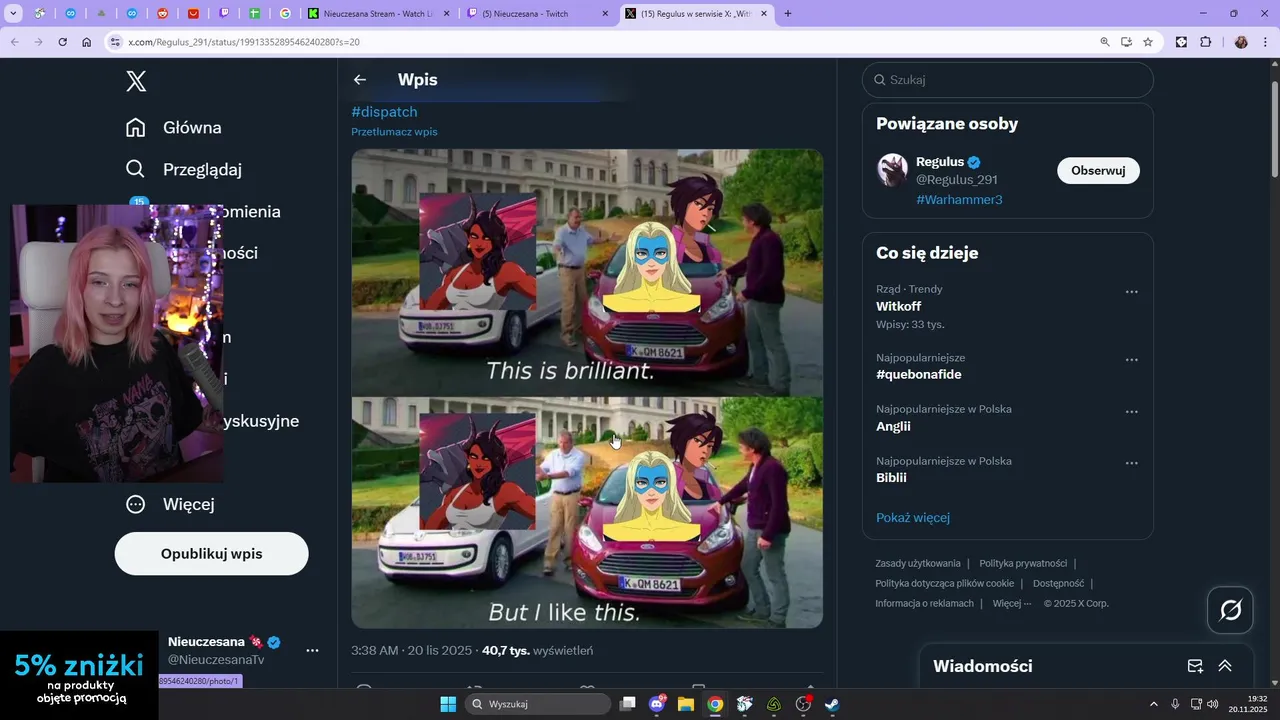Image resolution: width=1280 pixels, height=720 pixels.
Task: Open the 'This is brilliant' meme image
Action: 587,272
